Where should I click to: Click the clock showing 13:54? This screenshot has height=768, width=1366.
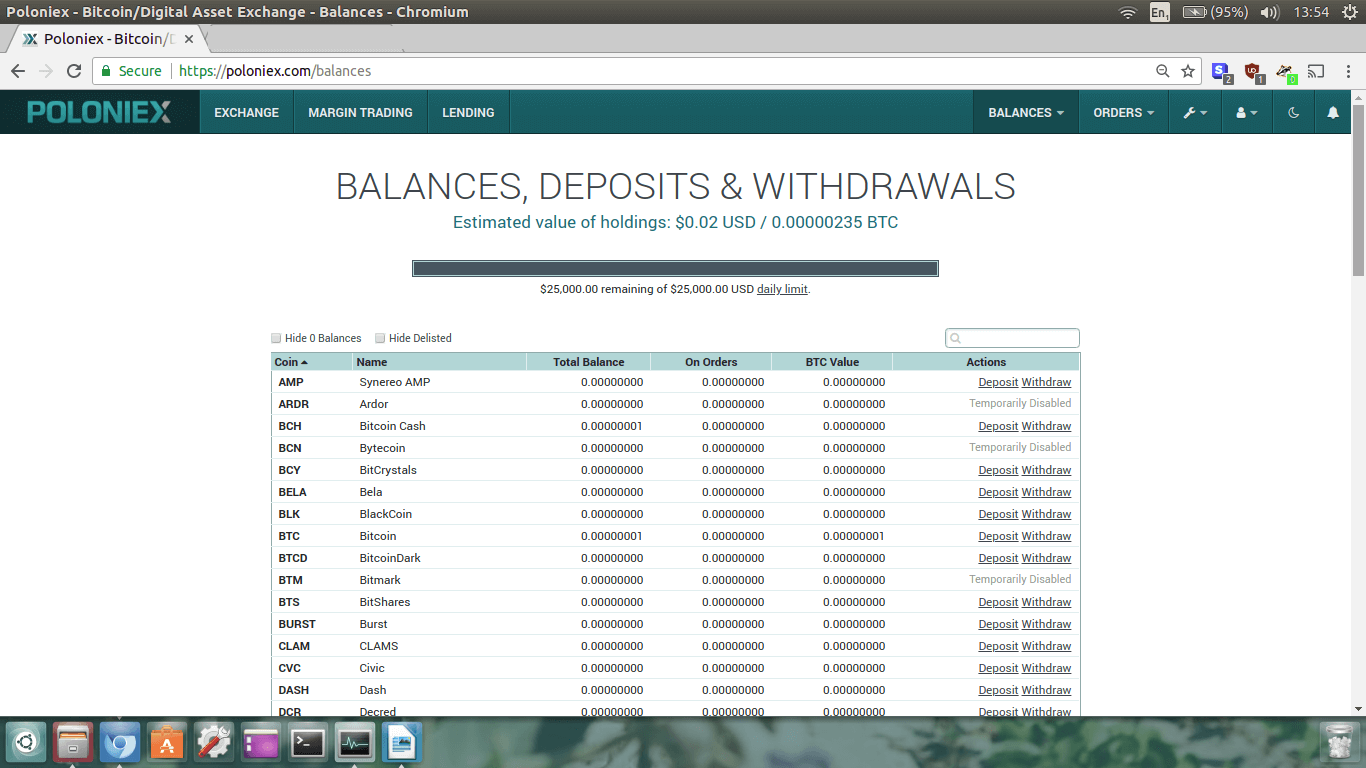[x=1311, y=12]
